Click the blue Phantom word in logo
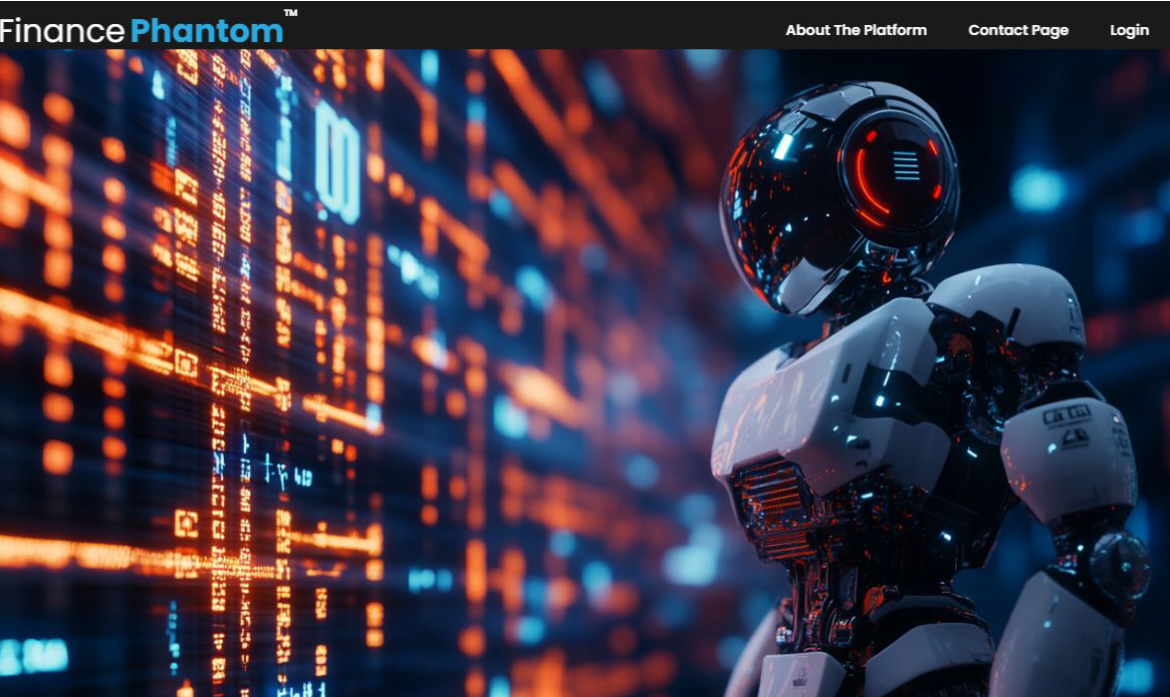 (206, 31)
